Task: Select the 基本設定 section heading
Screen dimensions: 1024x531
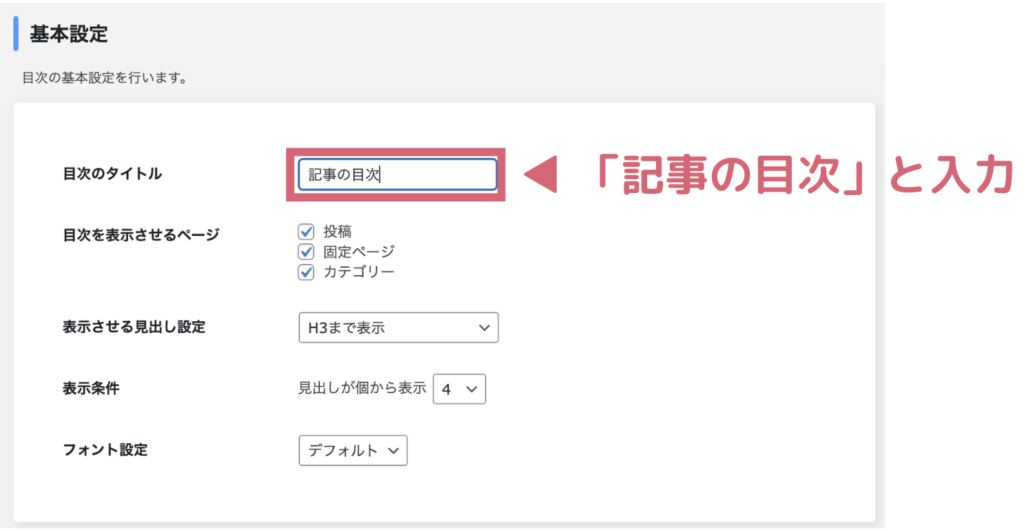Action: pyautogui.click(x=69, y=34)
